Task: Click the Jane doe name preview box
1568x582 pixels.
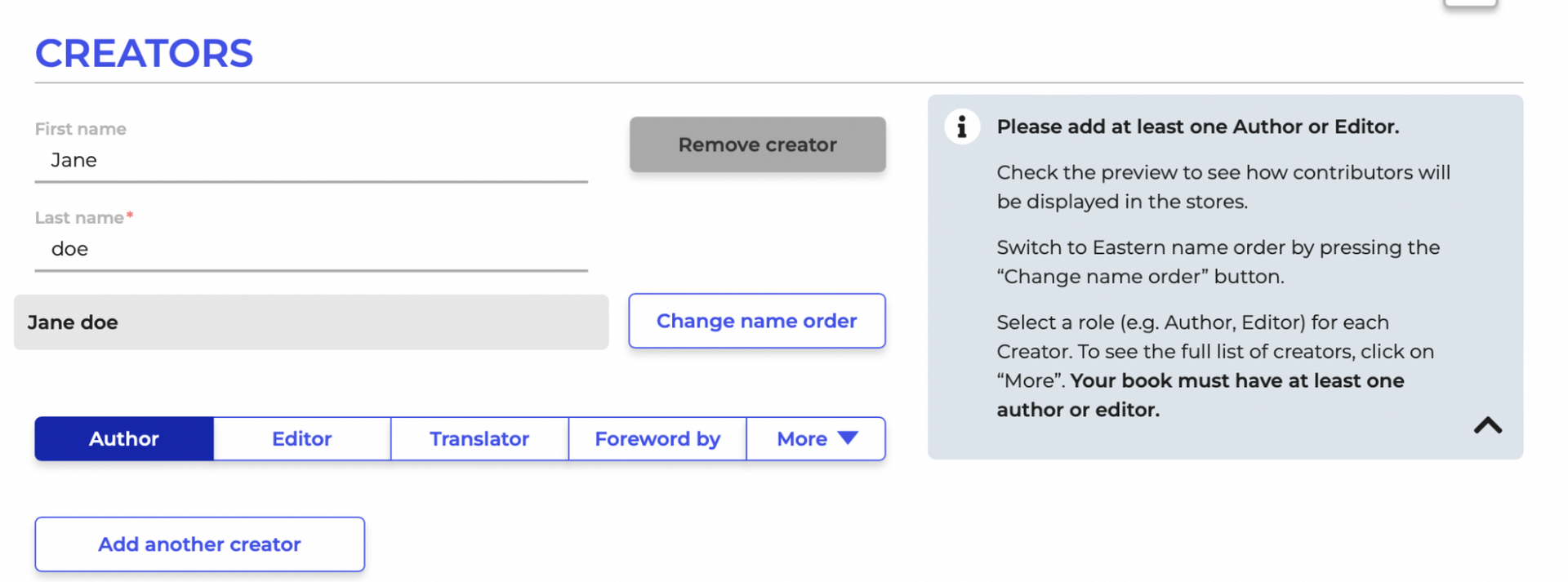Action: [312, 322]
